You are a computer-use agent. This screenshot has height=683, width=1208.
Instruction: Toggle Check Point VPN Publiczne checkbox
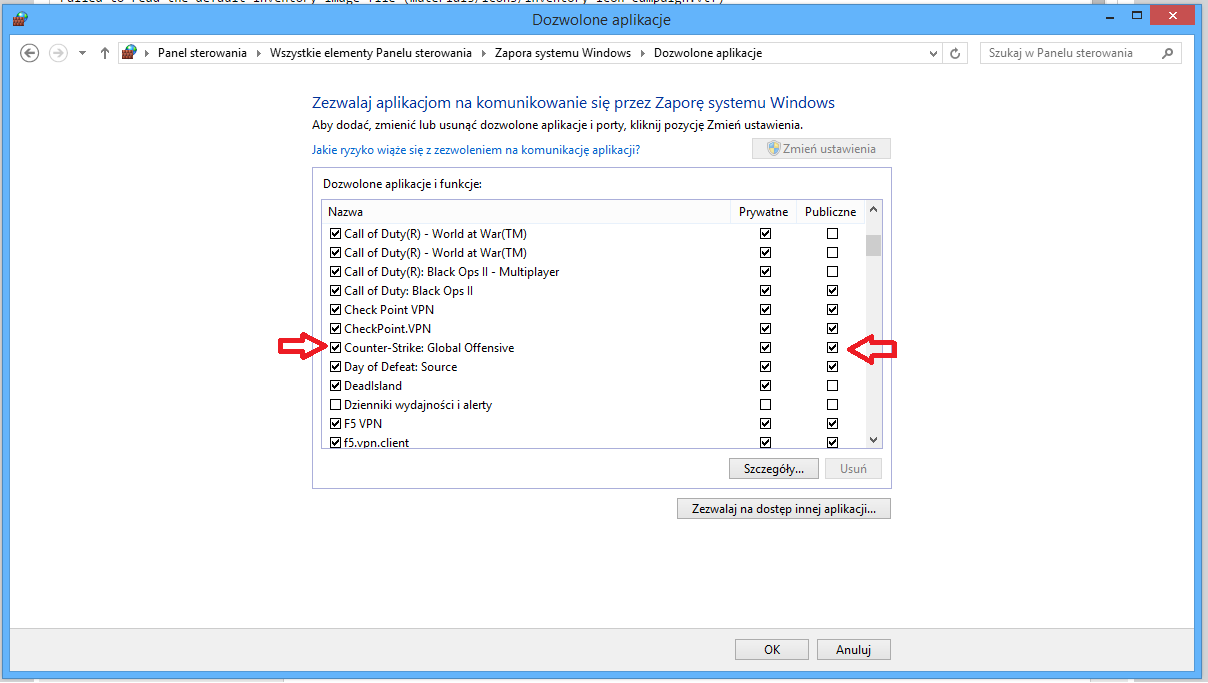click(x=832, y=310)
